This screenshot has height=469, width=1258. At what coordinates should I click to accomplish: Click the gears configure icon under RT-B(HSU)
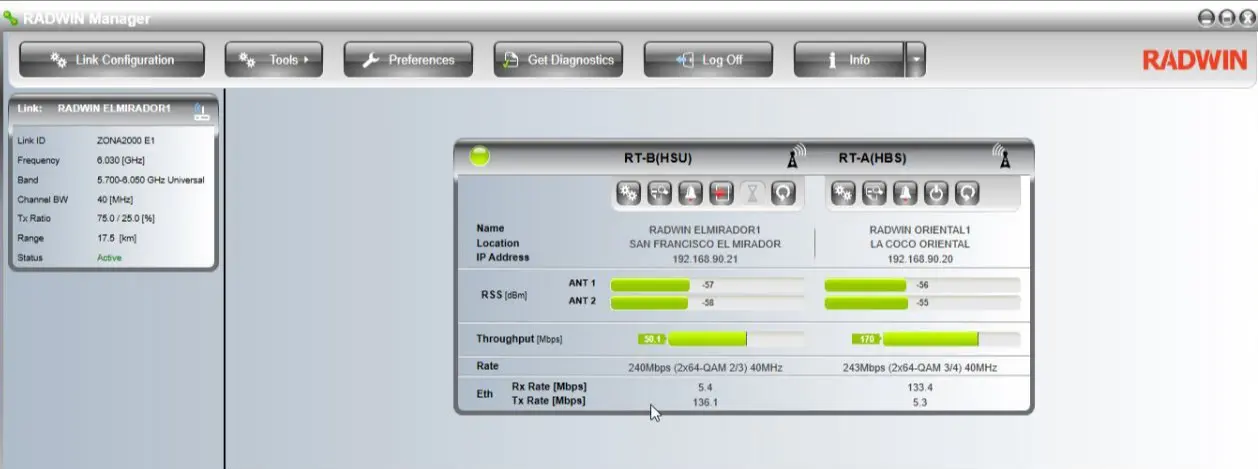coord(628,192)
